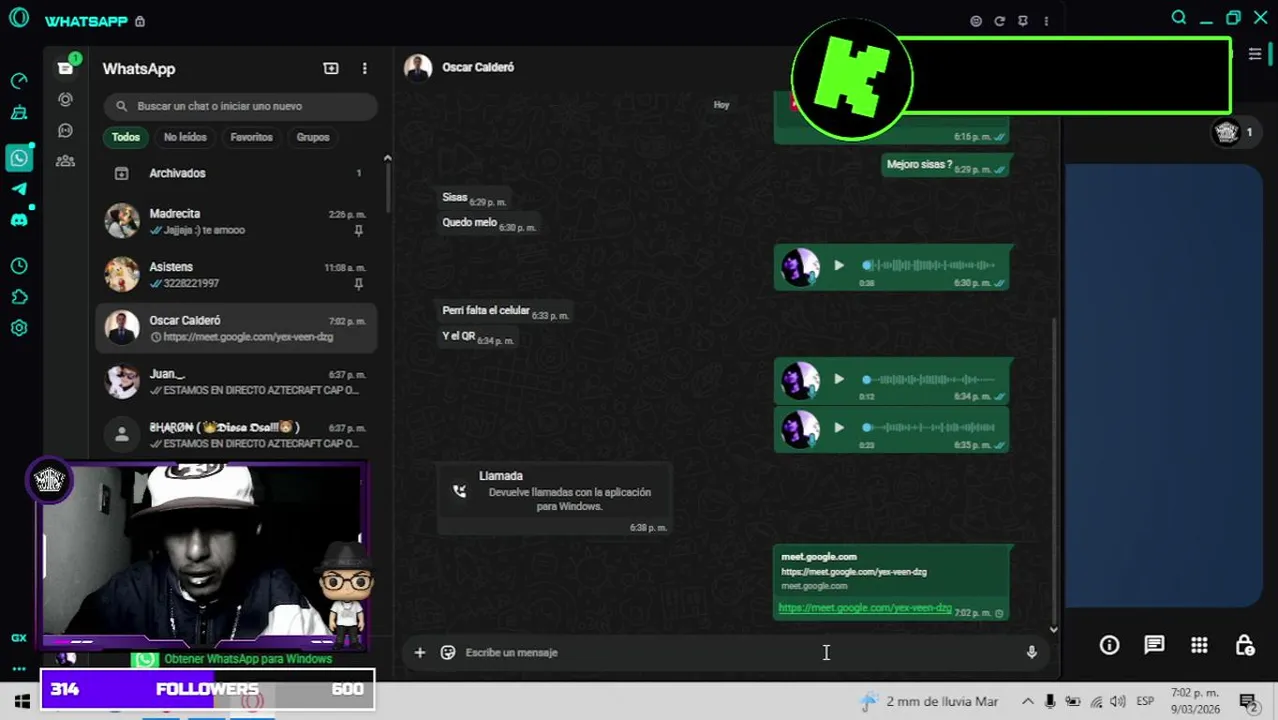The height and width of the screenshot is (720, 1278).
Task: Click the microphone voice message icon
Action: pyautogui.click(x=1032, y=652)
